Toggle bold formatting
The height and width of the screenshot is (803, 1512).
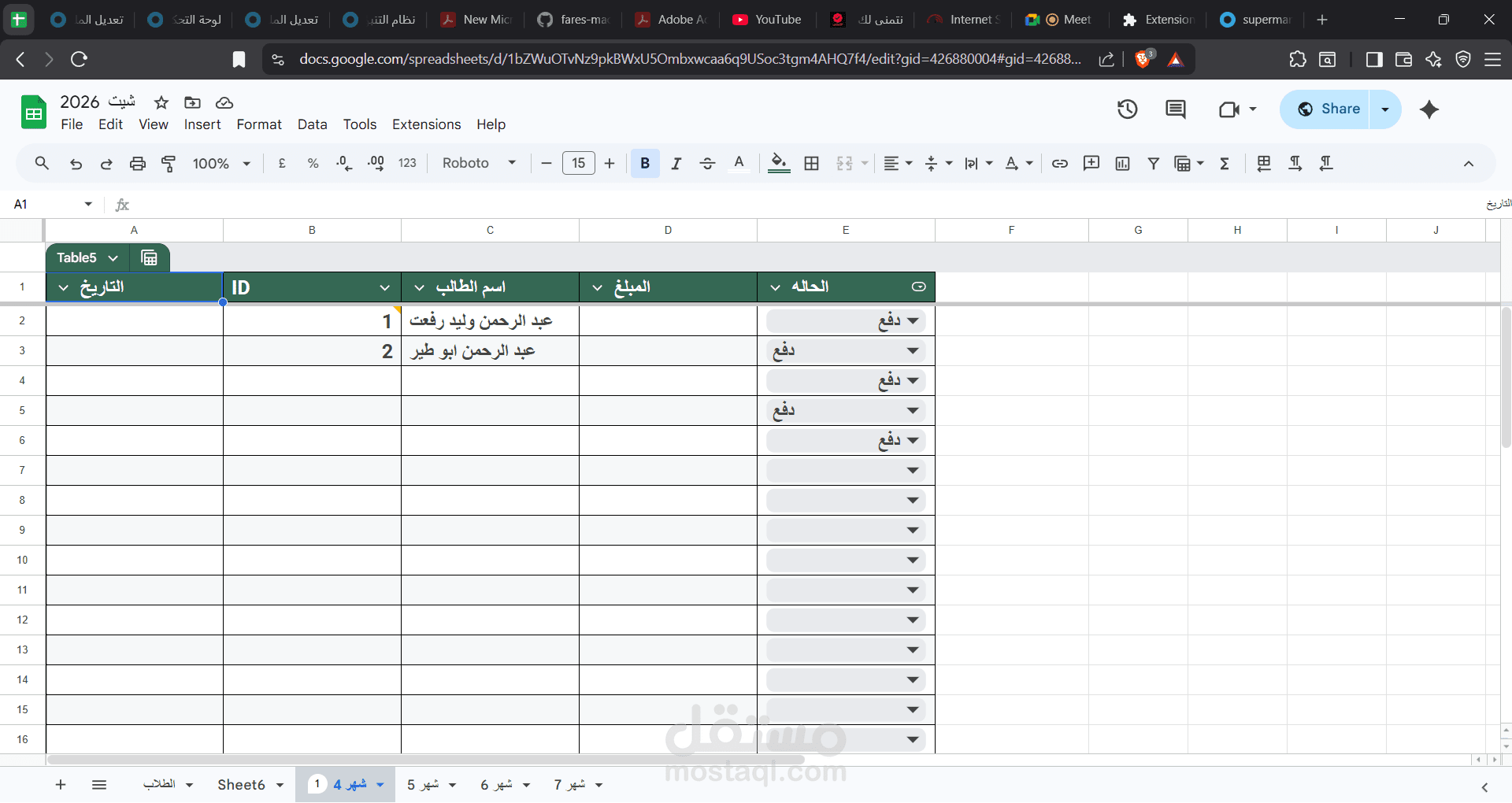pyautogui.click(x=645, y=163)
